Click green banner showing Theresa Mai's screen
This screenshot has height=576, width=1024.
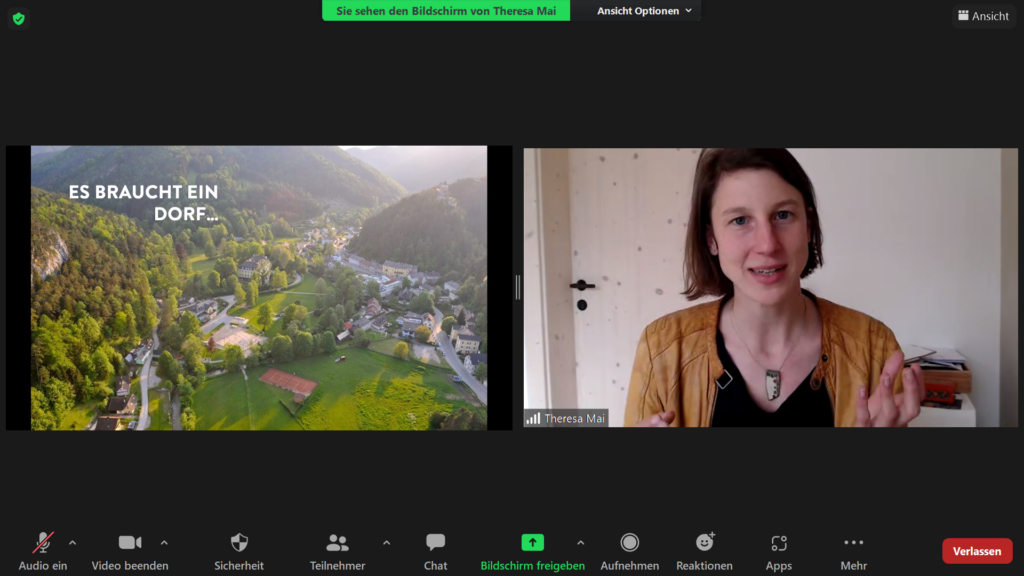(x=446, y=10)
